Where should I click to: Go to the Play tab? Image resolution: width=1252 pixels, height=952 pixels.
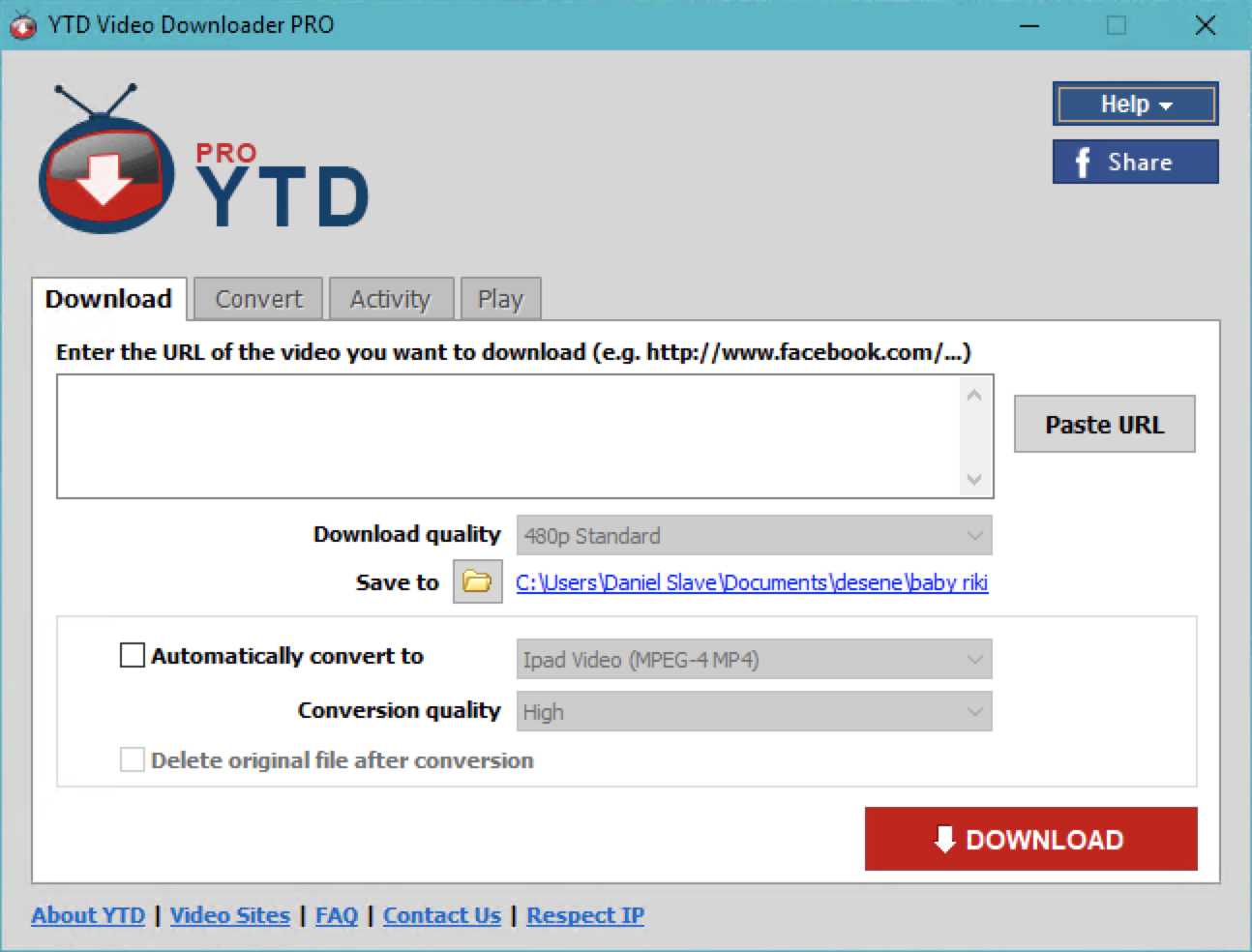click(500, 299)
